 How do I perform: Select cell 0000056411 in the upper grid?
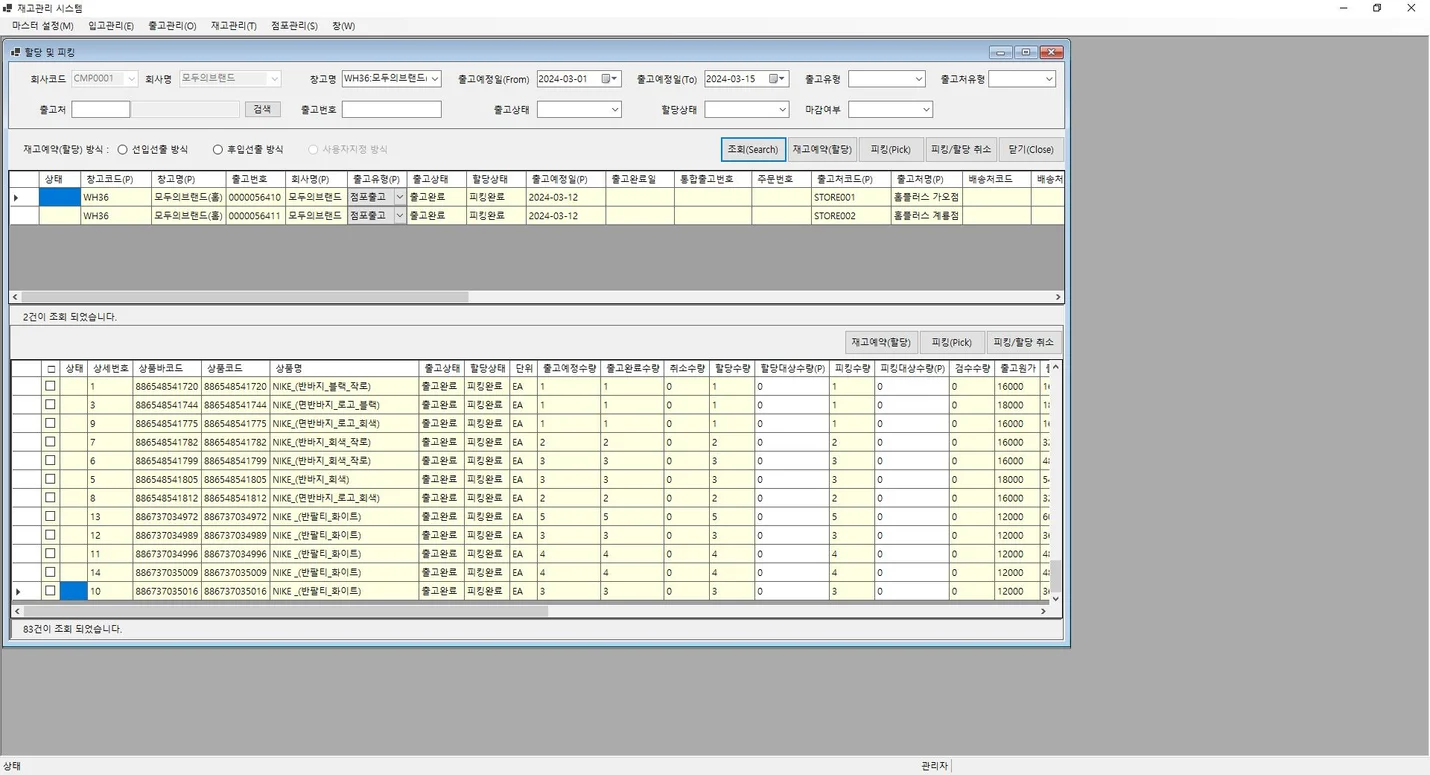255,216
